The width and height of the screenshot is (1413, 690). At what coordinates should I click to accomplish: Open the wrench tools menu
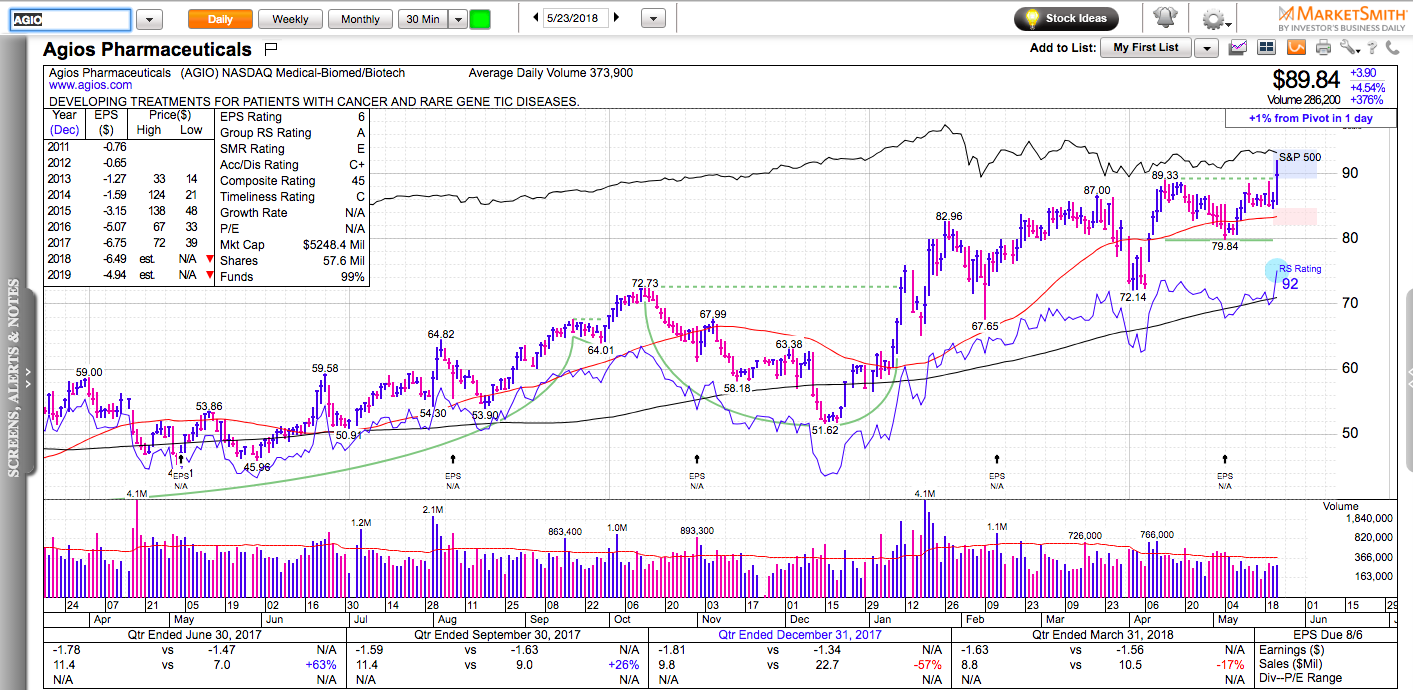click(x=1351, y=47)
